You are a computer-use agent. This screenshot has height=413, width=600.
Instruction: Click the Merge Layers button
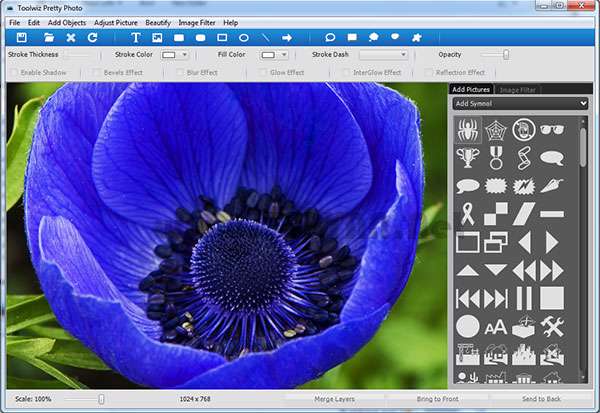pos(334,399)
